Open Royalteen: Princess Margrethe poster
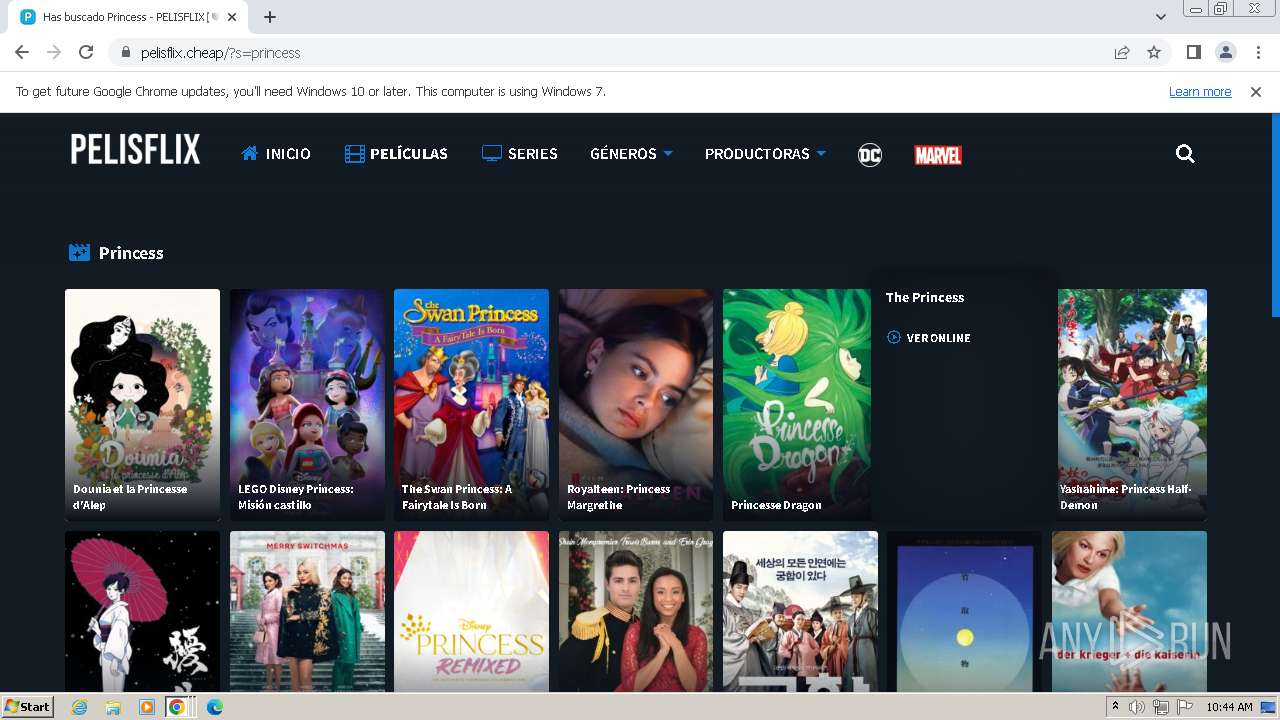 [636, 405]
